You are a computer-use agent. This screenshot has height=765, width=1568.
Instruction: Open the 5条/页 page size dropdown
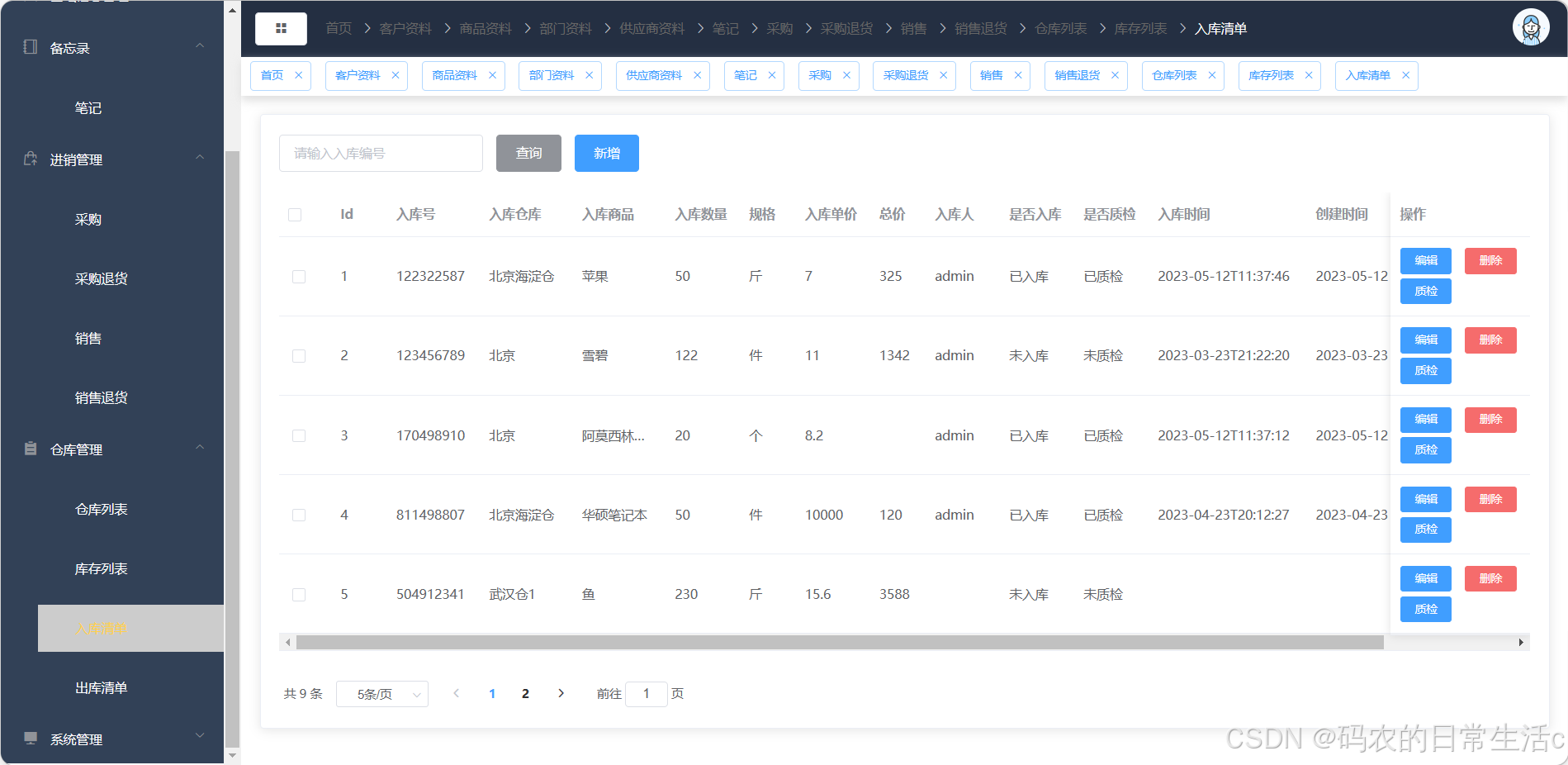click(381, 694)
